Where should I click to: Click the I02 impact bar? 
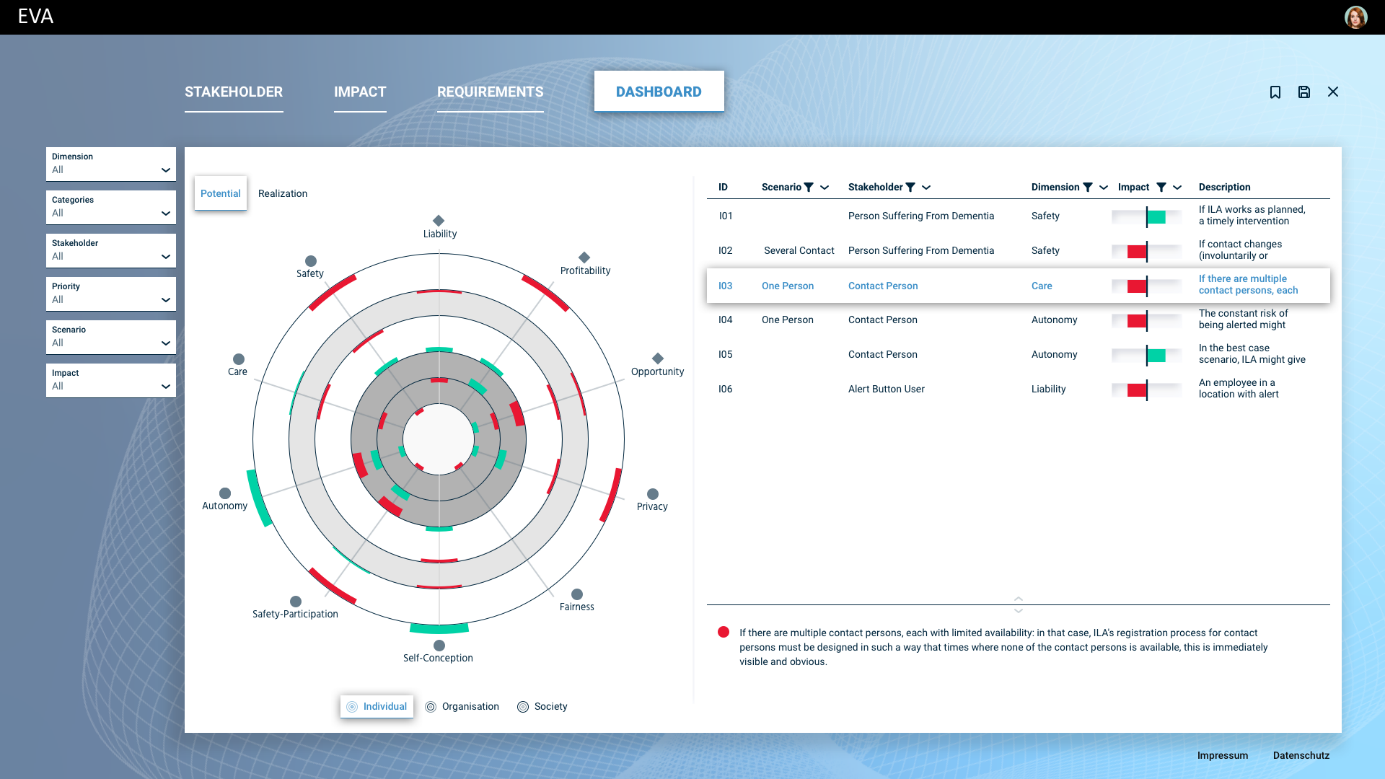[1147, 251]
